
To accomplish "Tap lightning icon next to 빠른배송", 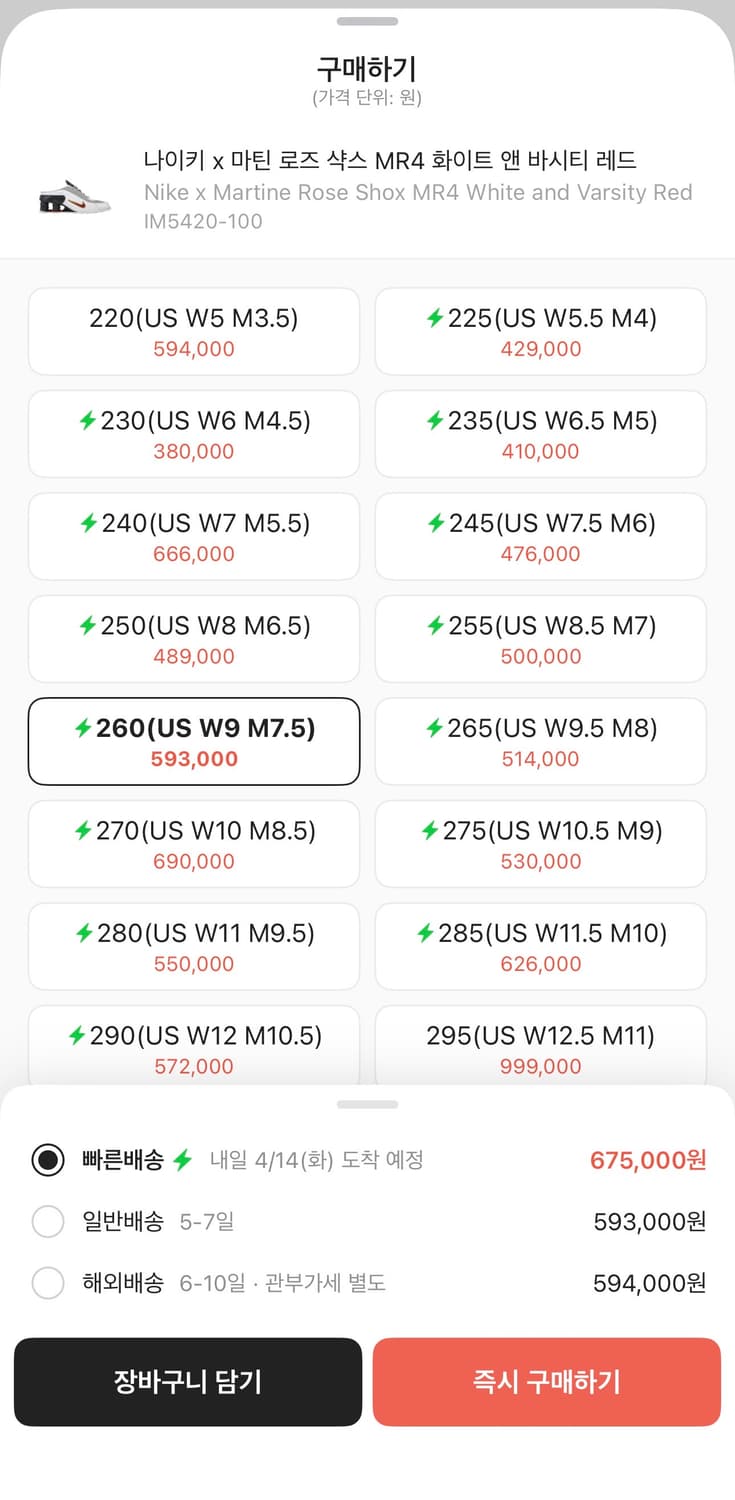I will pyautogui.click(x=182, y=1160).
